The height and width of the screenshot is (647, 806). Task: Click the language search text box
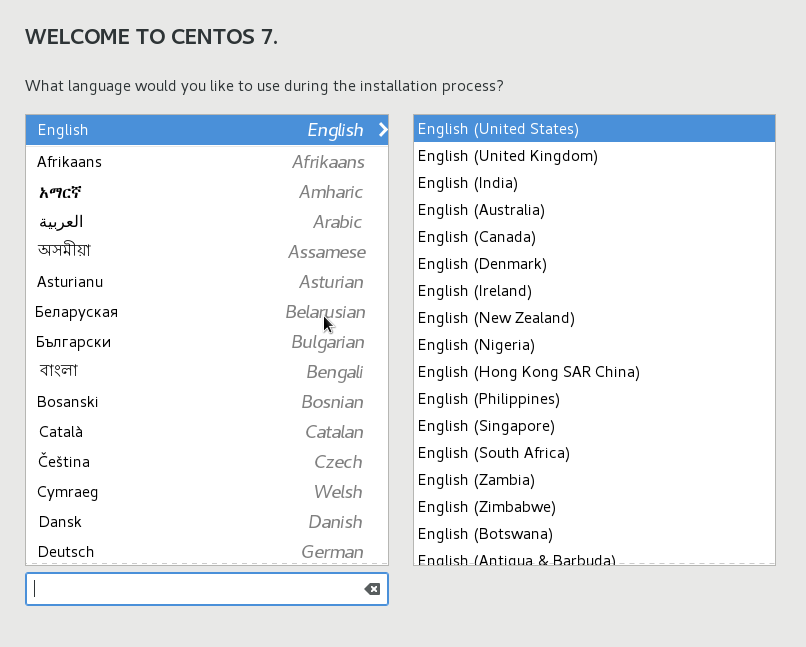[195, 589]
